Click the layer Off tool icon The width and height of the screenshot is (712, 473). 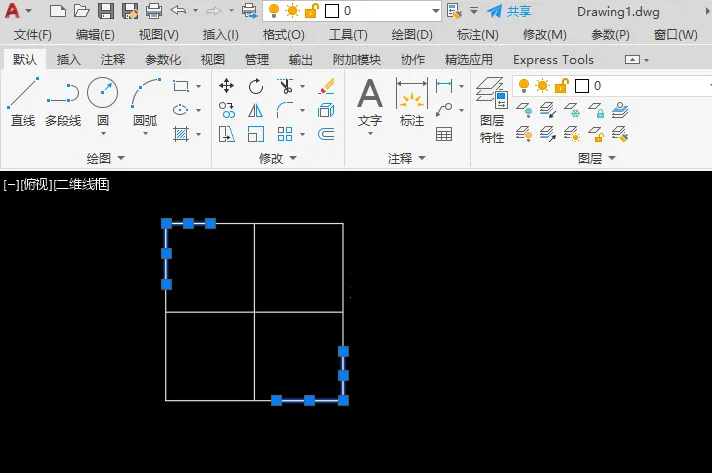click(524, 110)
